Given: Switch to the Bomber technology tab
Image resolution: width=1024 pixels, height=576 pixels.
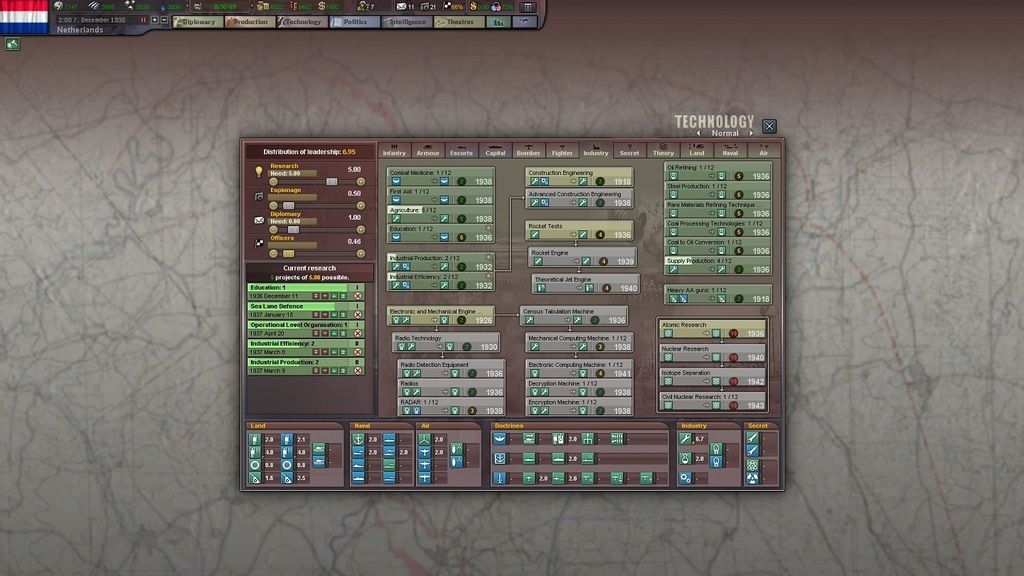Looking at the screenshot, I should coord(528,151).
